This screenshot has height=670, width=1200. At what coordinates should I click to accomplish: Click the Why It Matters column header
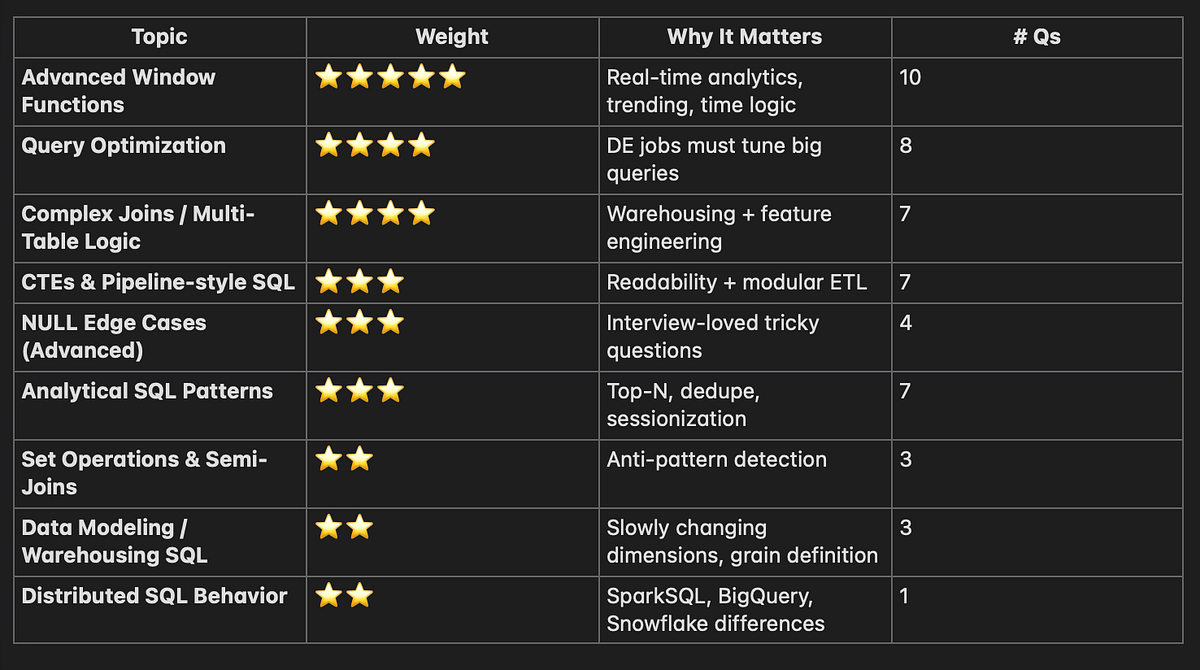click(745, 37)
